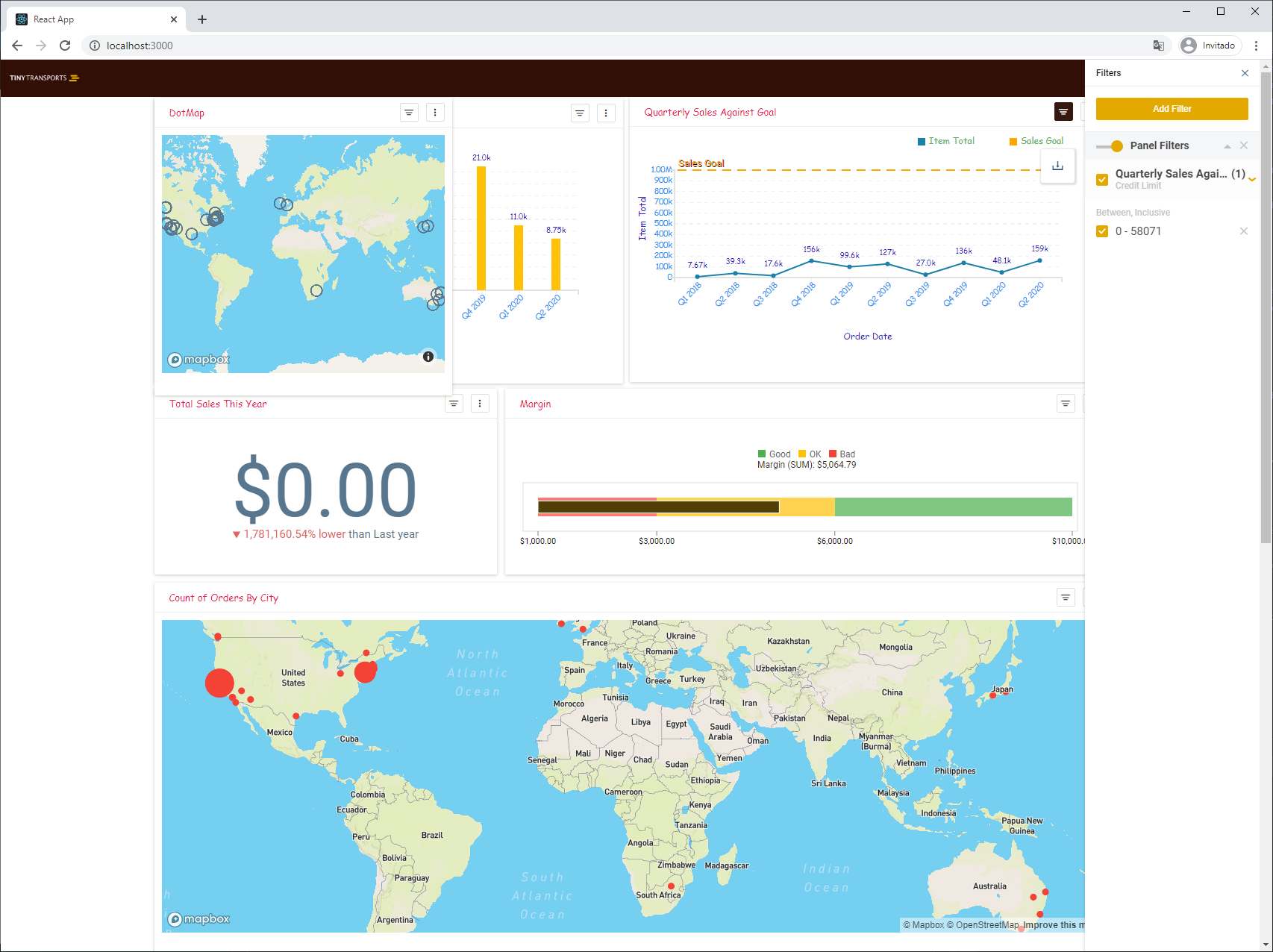
Task: Open the filter options on the DotMap panel
Action: [x=409, y=112]
